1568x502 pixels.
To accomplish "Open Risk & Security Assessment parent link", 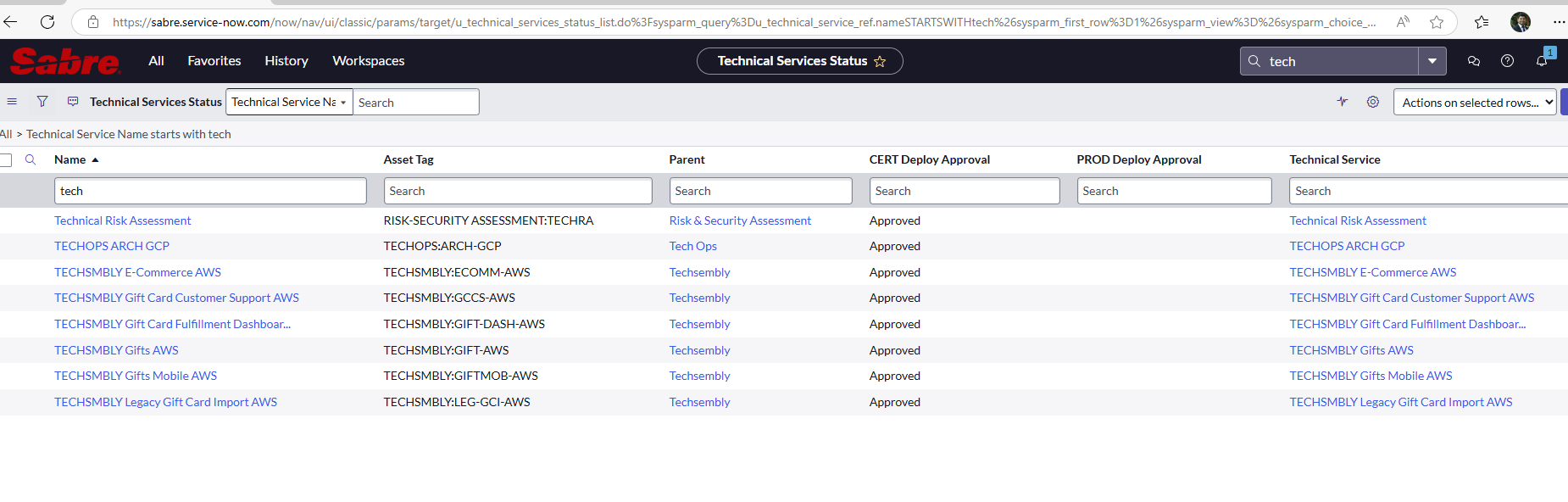I will point(740,220).
